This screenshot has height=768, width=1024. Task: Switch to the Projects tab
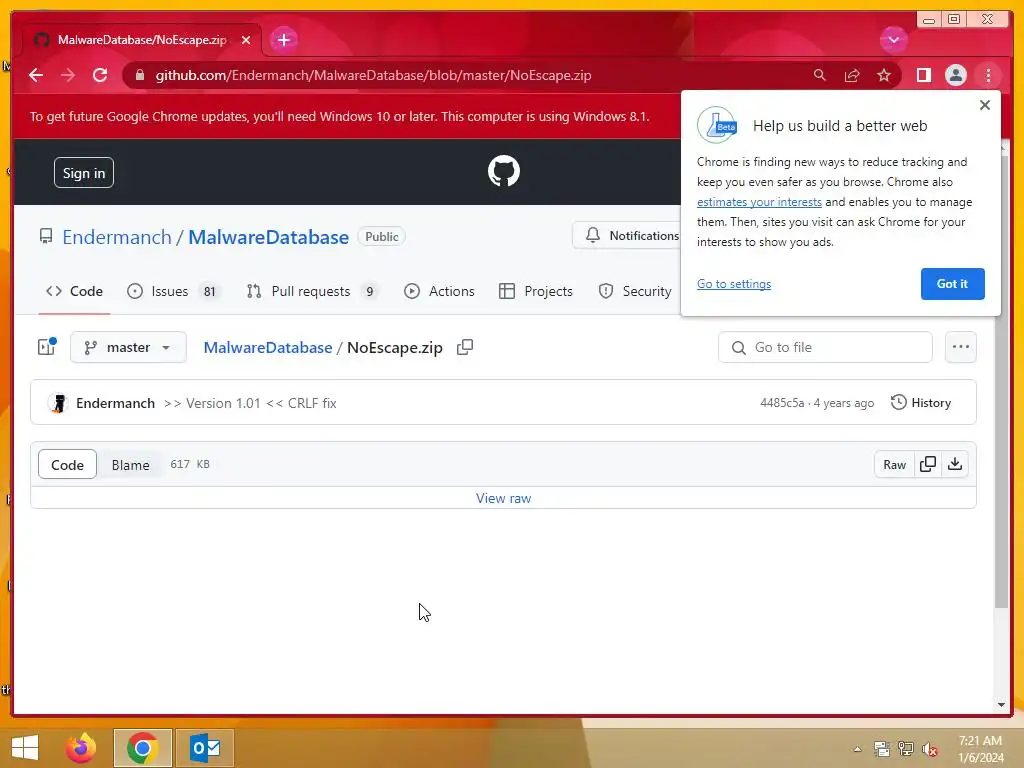click(x=536, y=291)
